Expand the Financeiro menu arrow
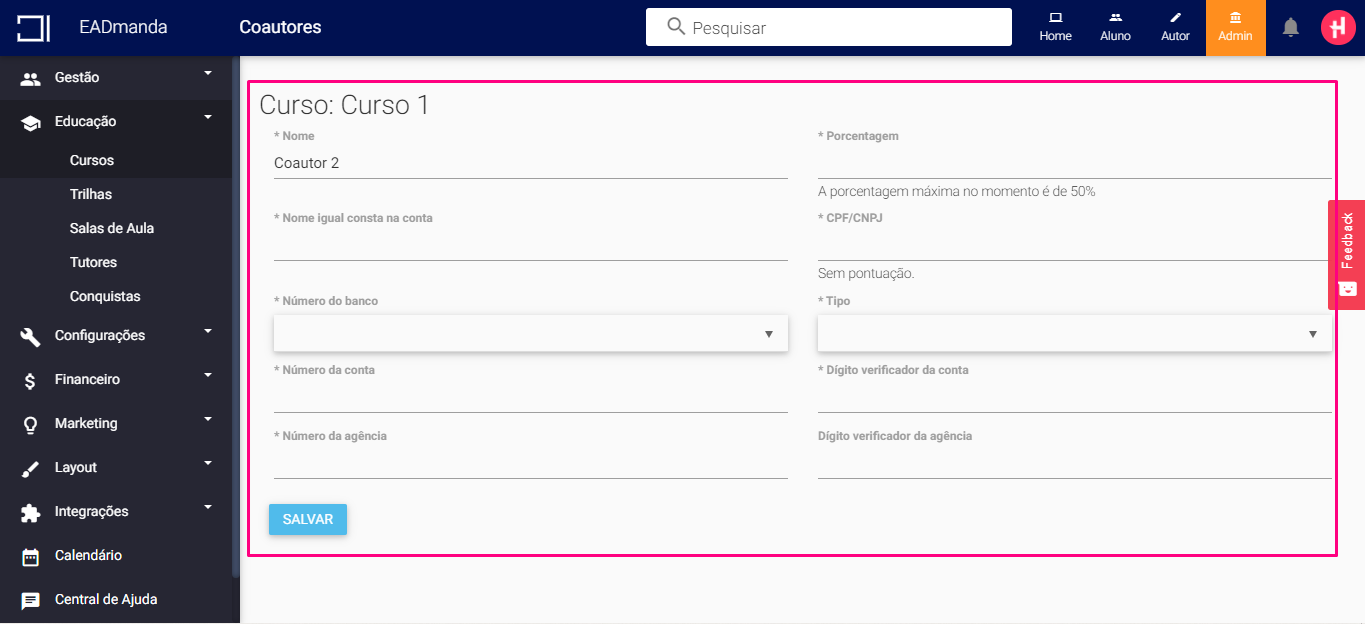1365x624 pixels. click(208, 375)
